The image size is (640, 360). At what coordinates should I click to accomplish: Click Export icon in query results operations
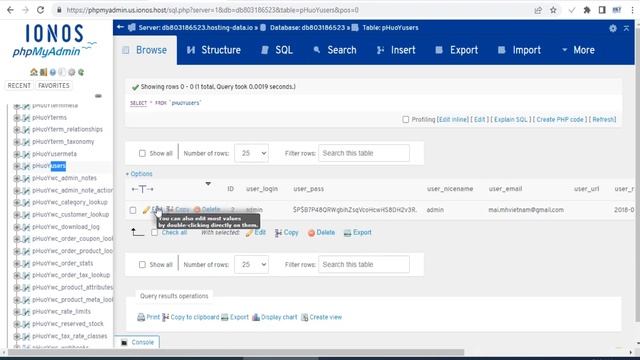click(x=224, y=317)
